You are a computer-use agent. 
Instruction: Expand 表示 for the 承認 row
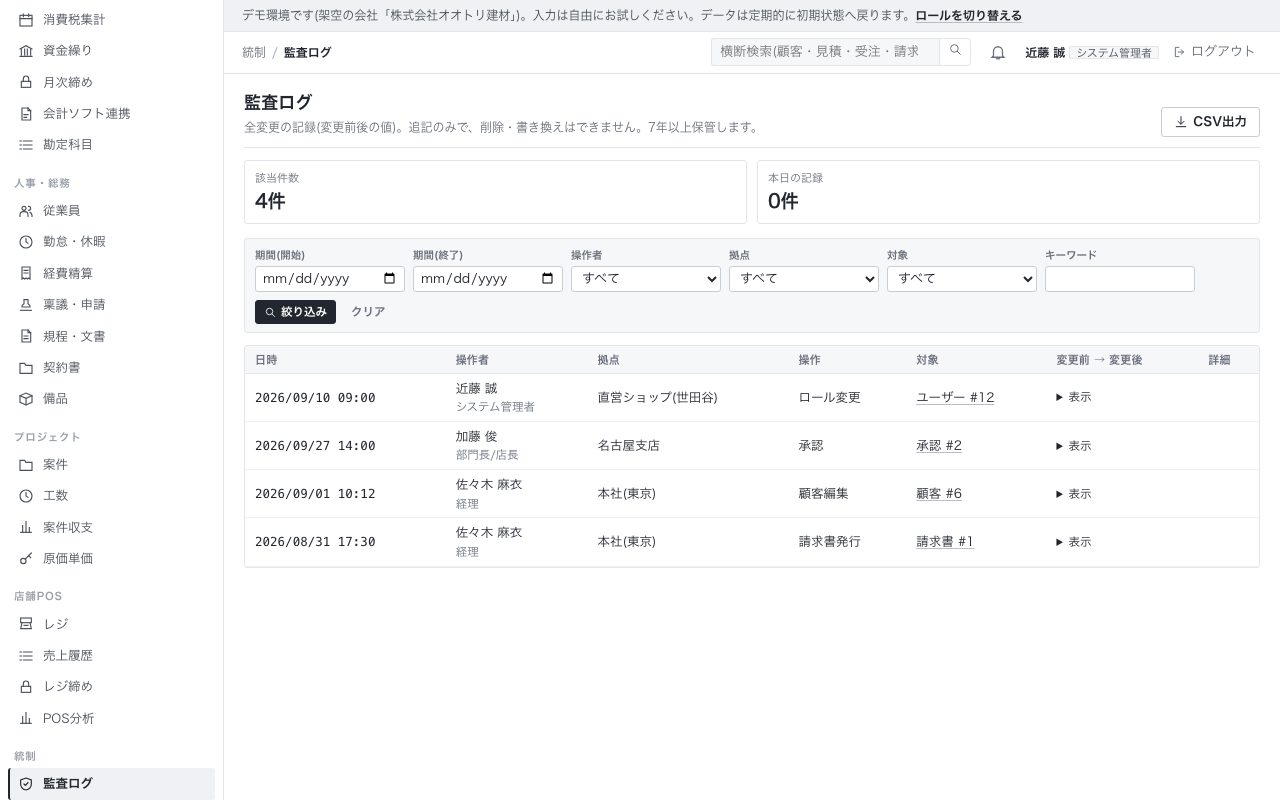(x=1074, y=446)
